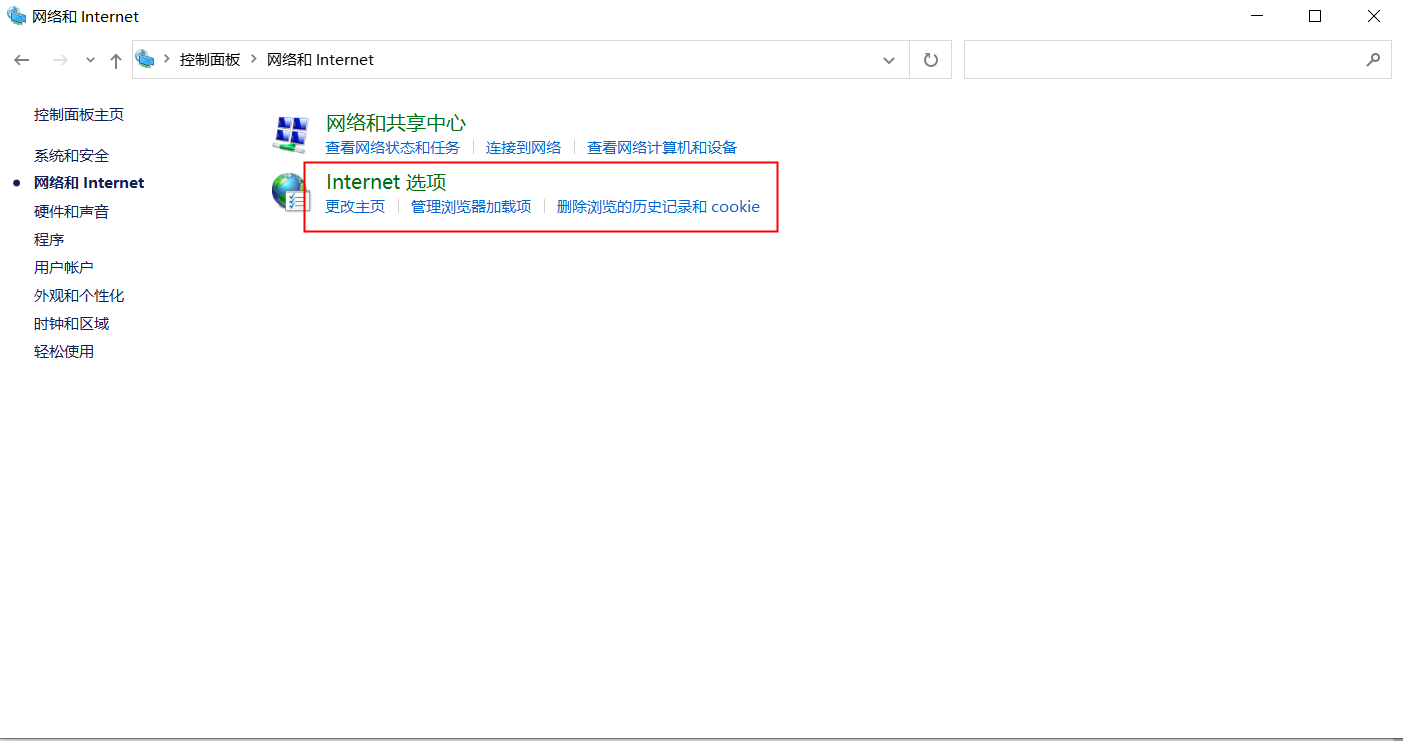Screen dimensions: 1403x741
Task: Click 管理浏览器加载项 link
Action: (471, 207)
